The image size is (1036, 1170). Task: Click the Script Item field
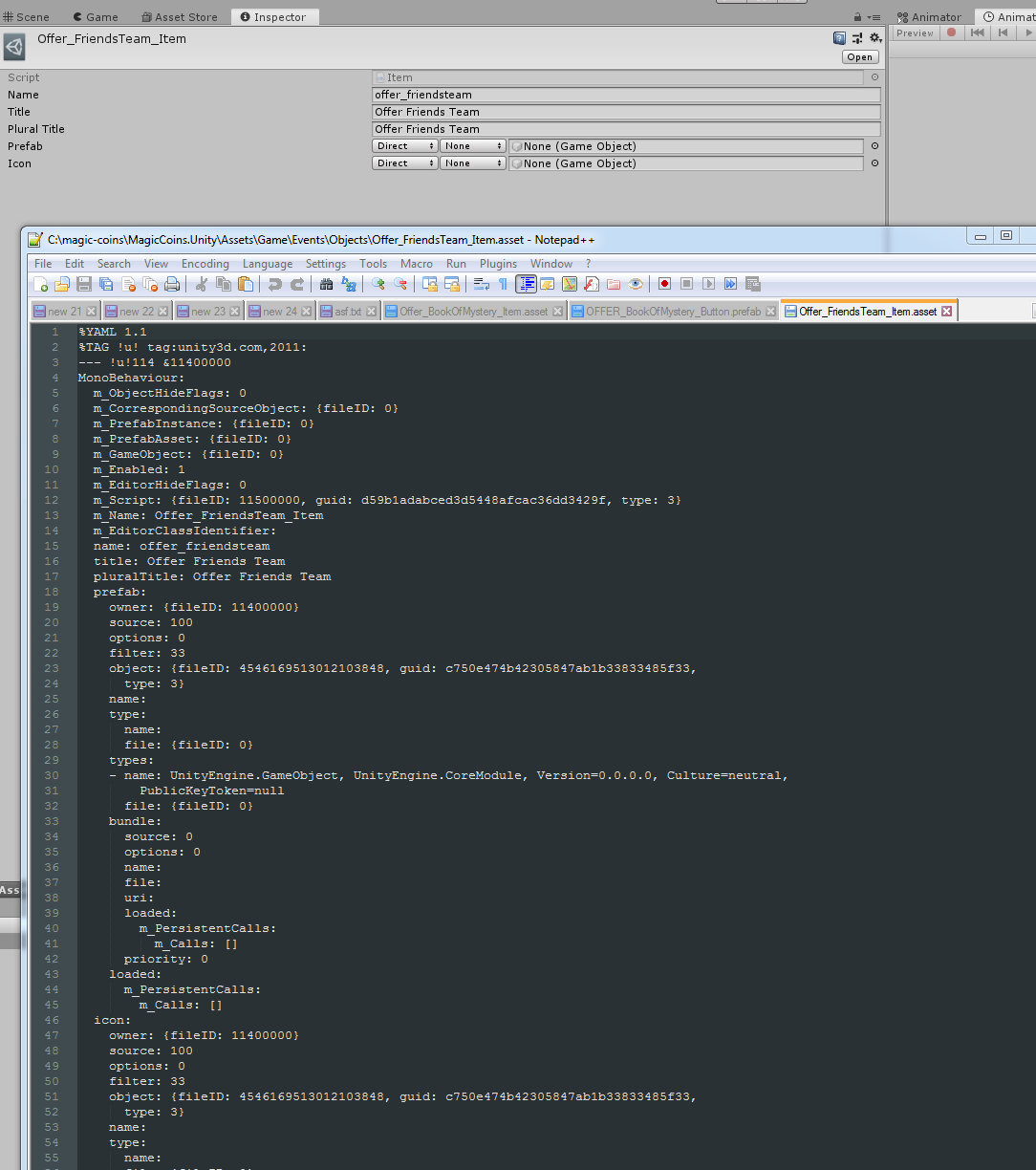coord(618,77)
